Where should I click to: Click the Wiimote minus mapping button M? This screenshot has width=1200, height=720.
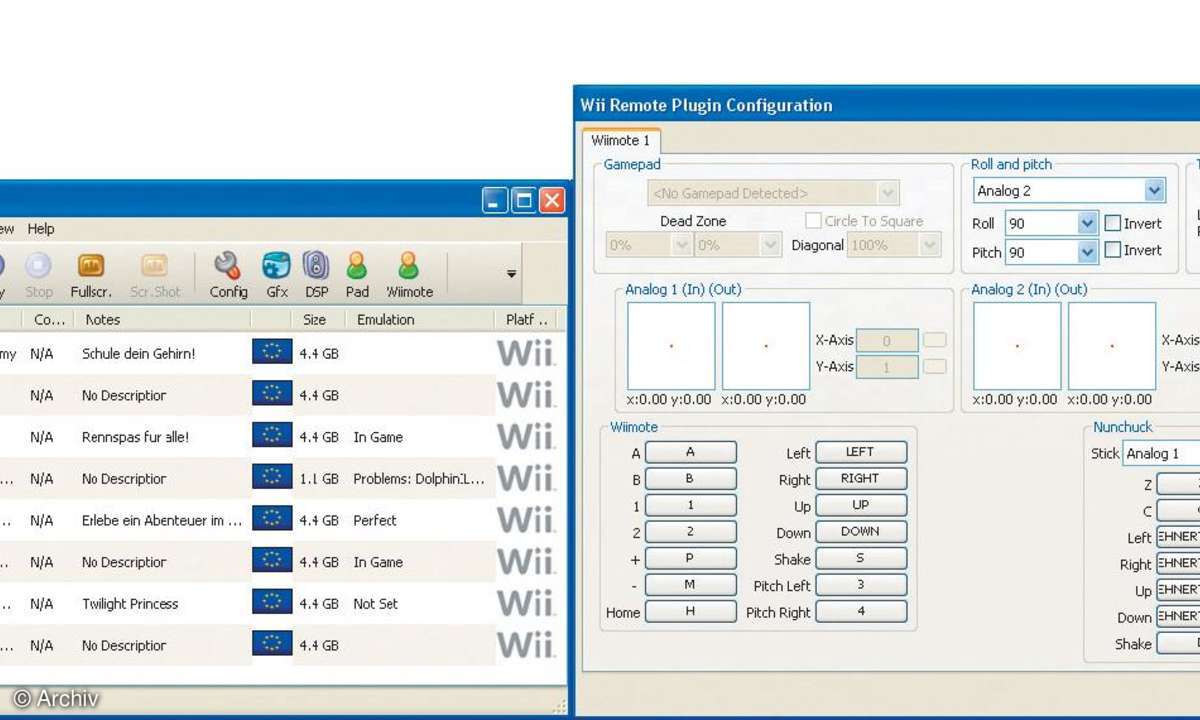click(690, 585)
